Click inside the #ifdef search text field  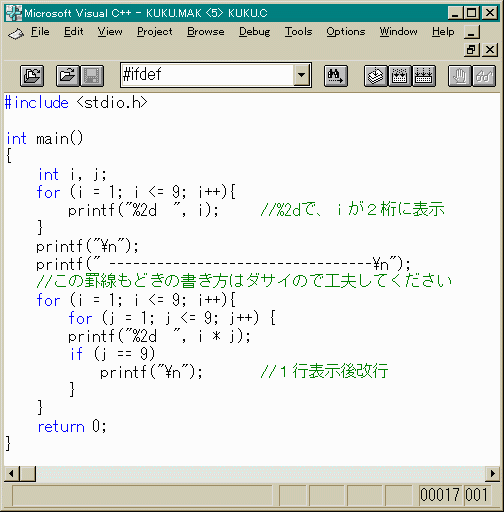[x=207, y=75]
